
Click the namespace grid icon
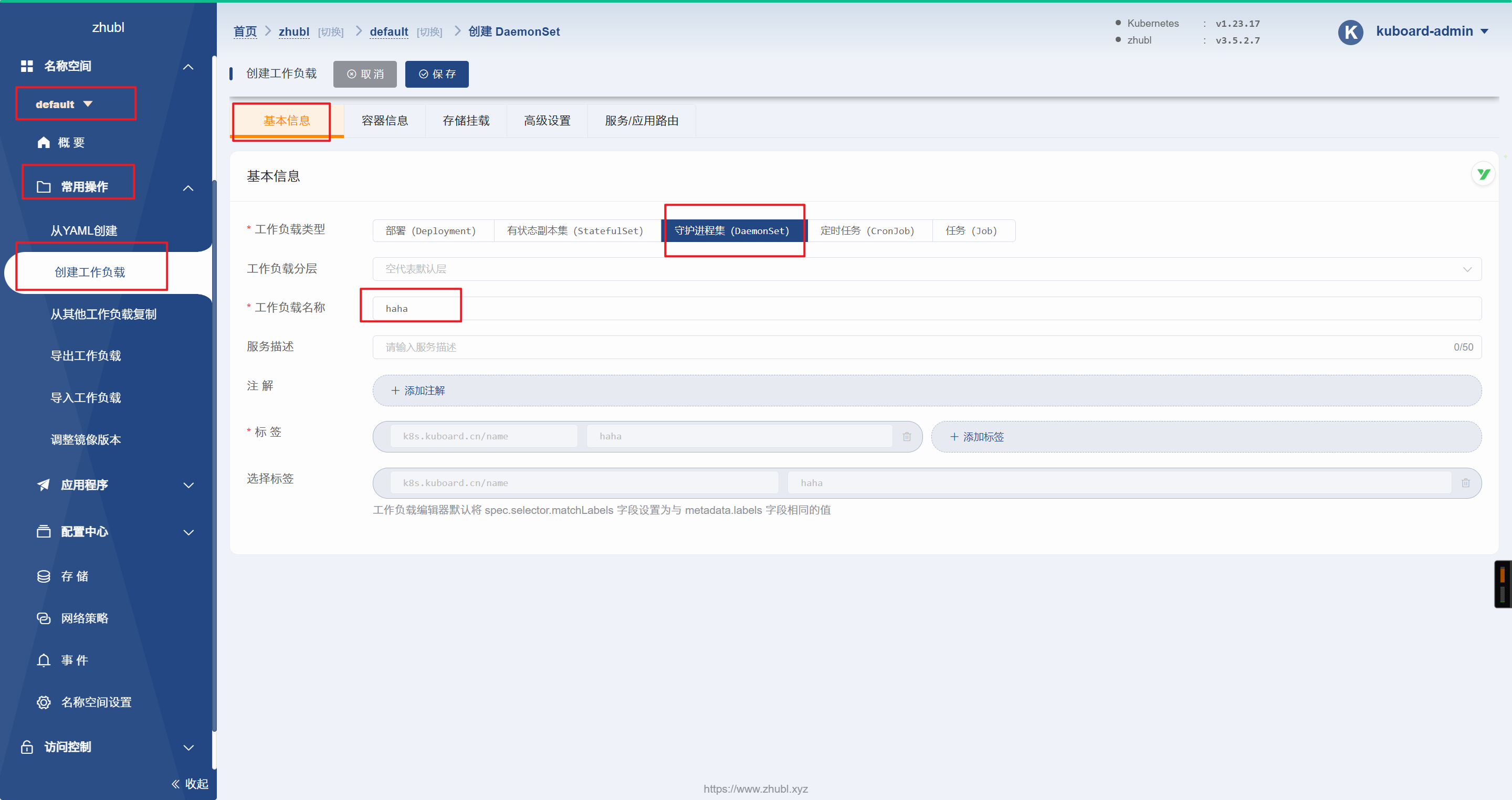tap(27, 66)
